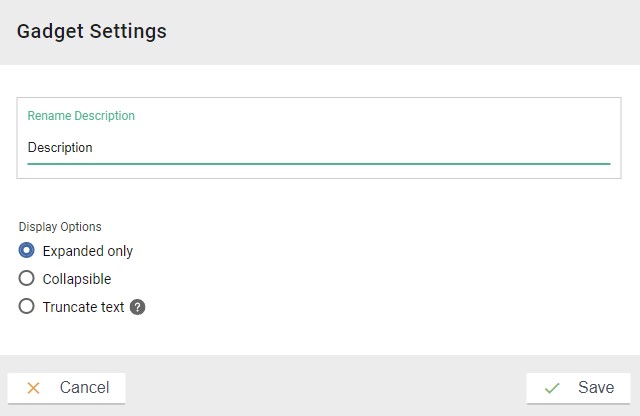640x416 pixels.
Task: Select the Collapsible radio button
Action: pyautogui.click(x=27, y=279)
